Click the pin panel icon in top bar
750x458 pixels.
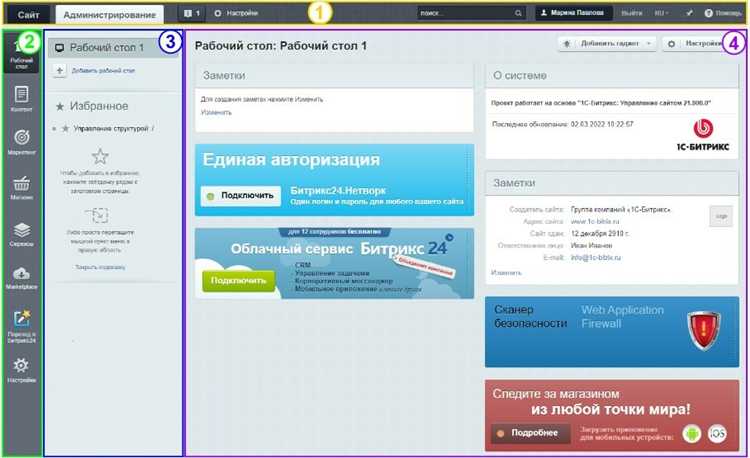click(x=689, y=13)
